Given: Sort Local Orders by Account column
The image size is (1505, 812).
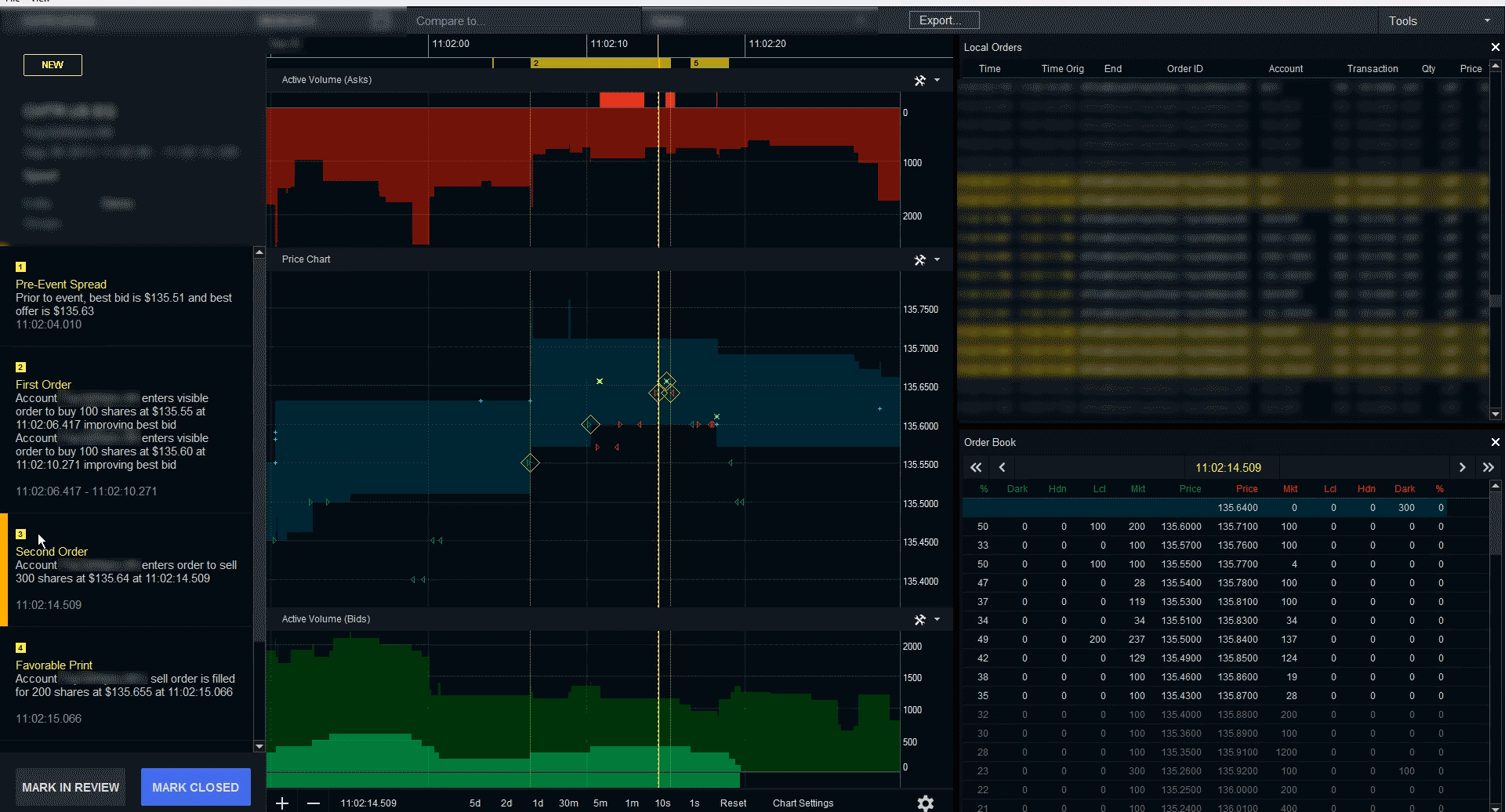Looking at the screenshot, I should tap(1286, 69).
